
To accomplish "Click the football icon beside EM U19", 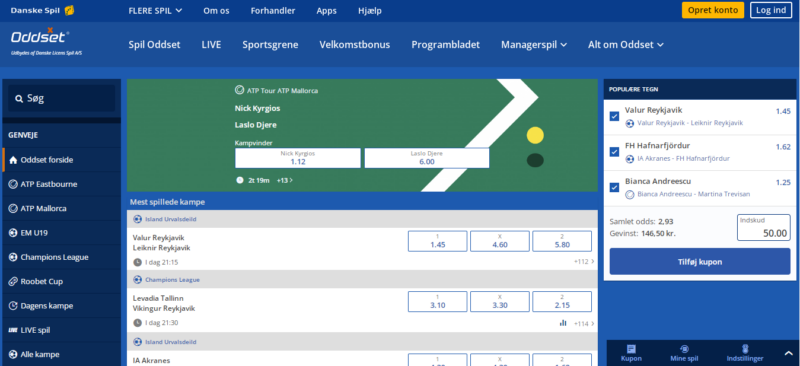I will pos(13,233).
